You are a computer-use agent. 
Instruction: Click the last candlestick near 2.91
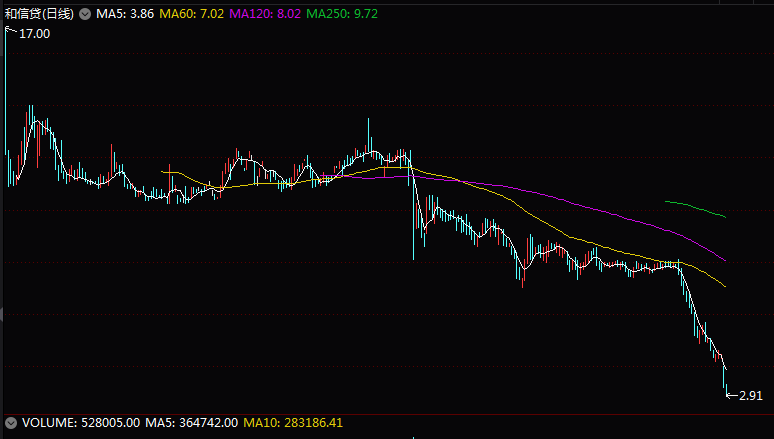(x=726, y=390)
